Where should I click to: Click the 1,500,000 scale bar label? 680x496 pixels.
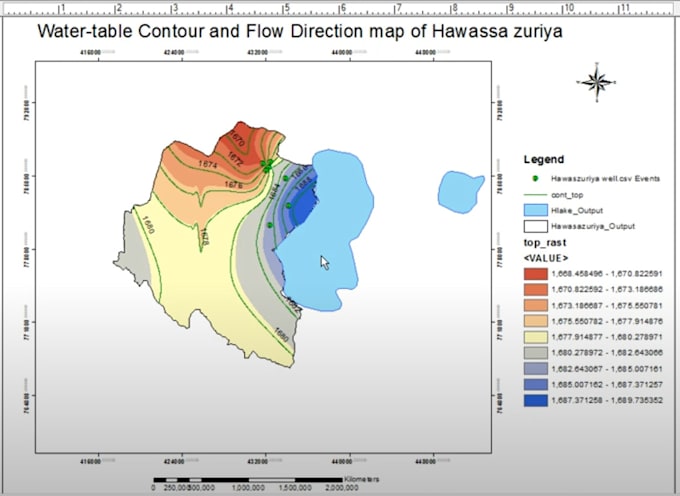295,488
